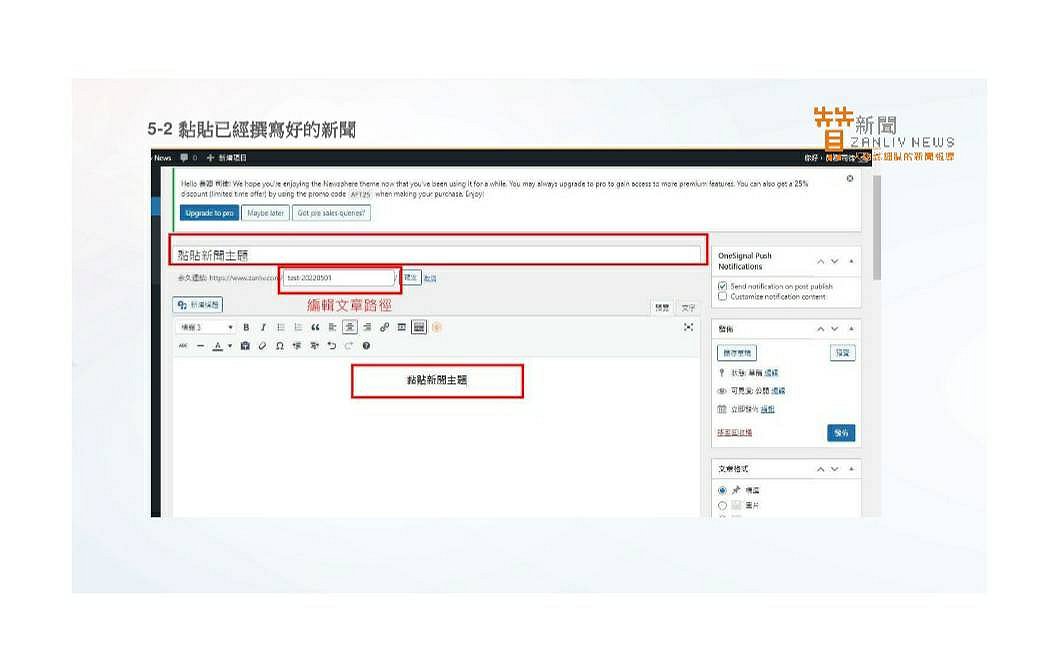Screen dimensions: 1050x664
Task: Uncheck Send notification on post publish
Action: [723, 286]
